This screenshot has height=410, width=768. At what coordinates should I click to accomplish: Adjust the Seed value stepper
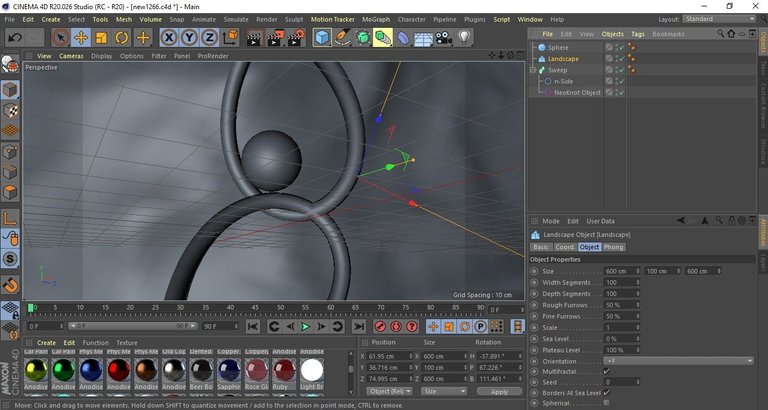click(x=637, y=382)
